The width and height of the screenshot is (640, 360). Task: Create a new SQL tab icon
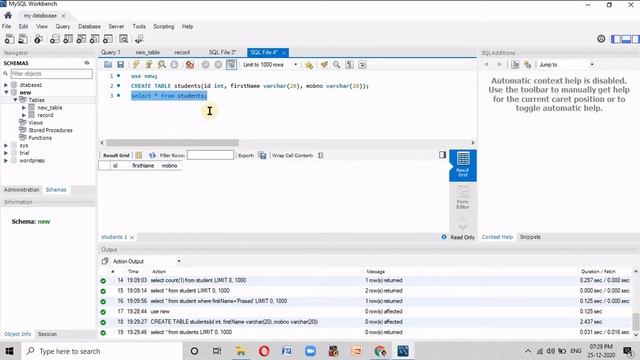(9, 39)
